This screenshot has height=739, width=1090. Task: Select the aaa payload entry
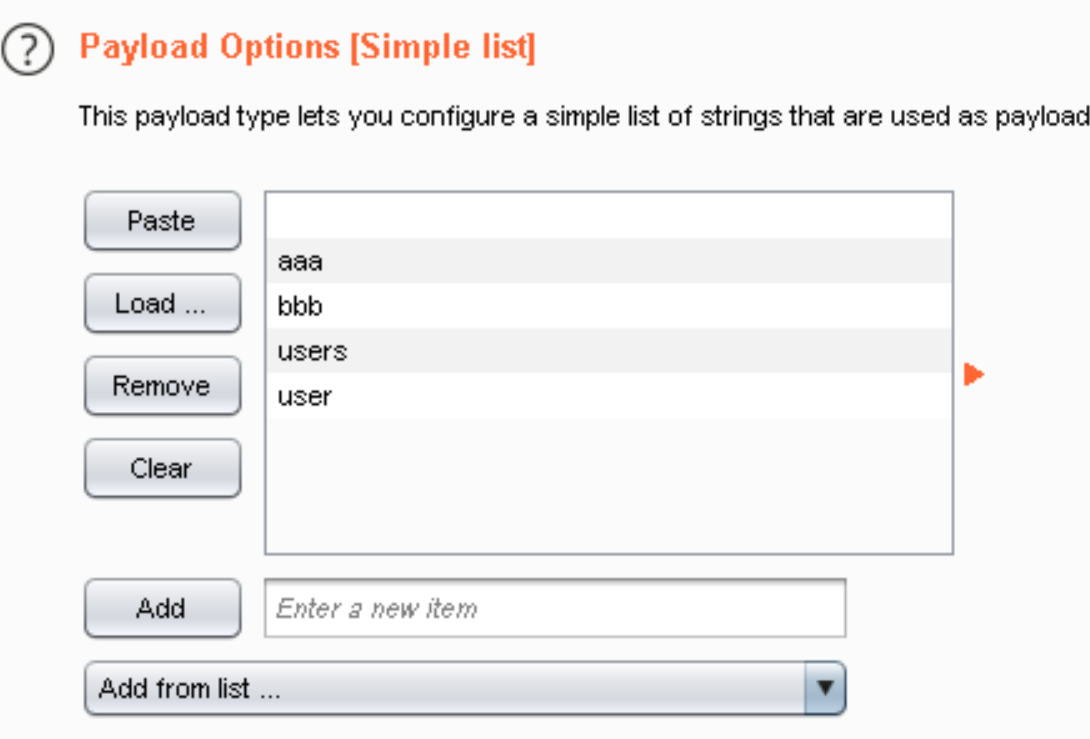click(x=609, y=261)
